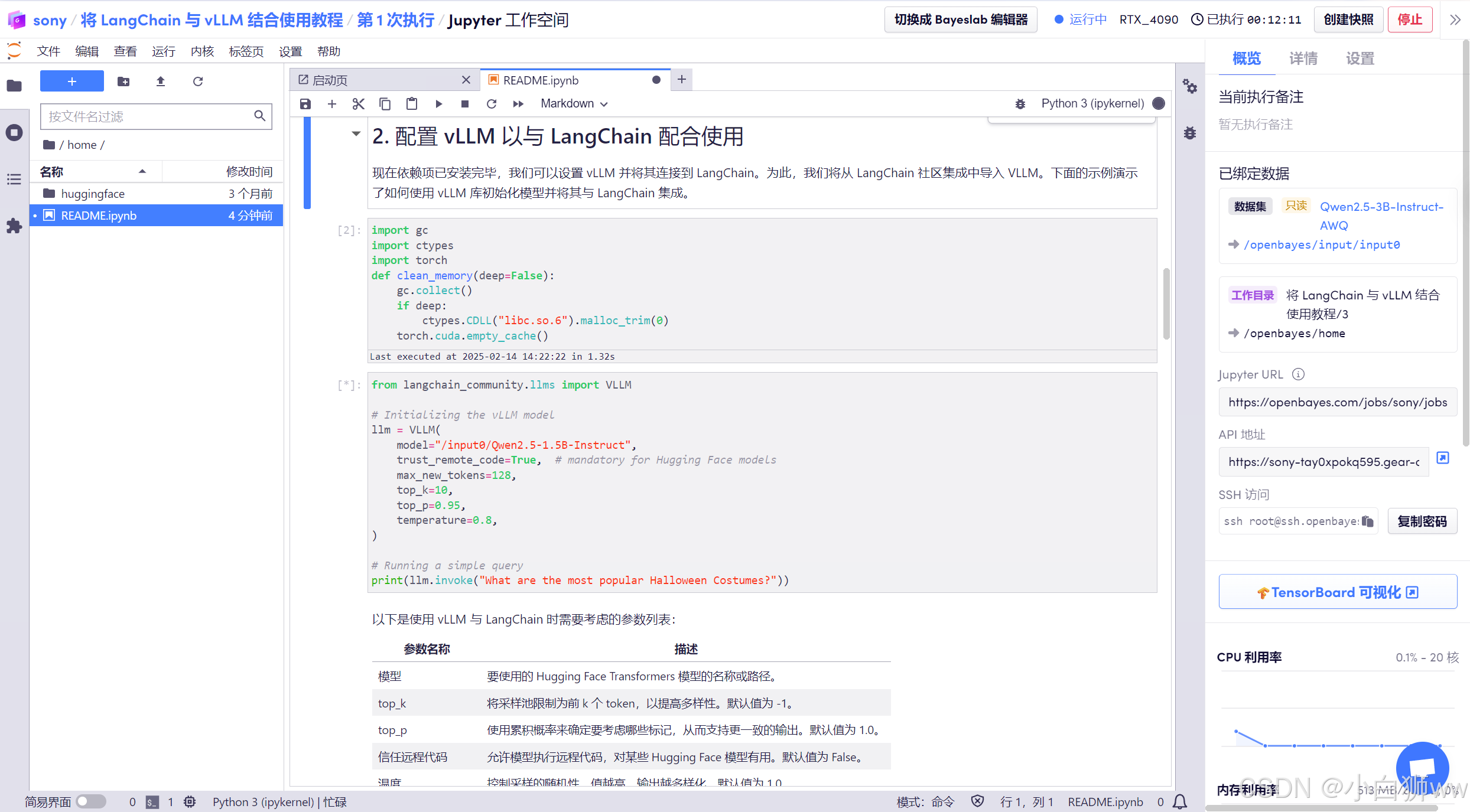Open the extensions panel in left sidebar
The image size is (1470, 812).
point(14,226)
